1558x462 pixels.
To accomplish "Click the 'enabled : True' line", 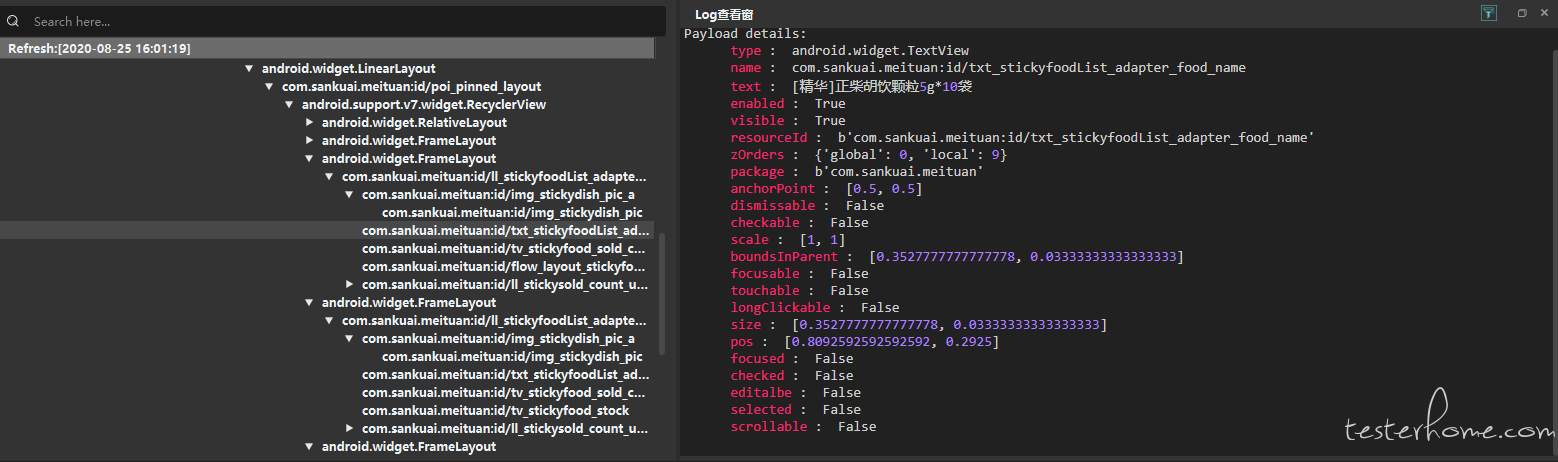I will (788, 104).
